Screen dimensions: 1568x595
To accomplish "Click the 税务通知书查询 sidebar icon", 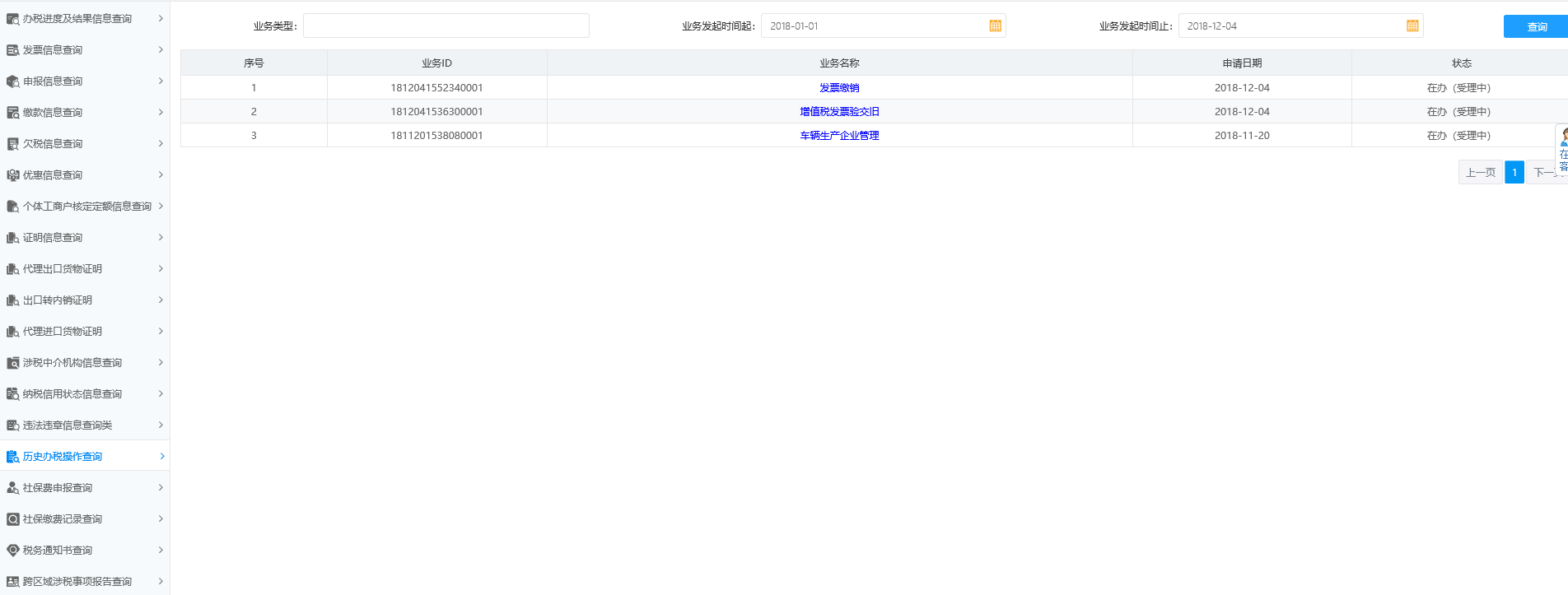I will [x=12, y=551].
